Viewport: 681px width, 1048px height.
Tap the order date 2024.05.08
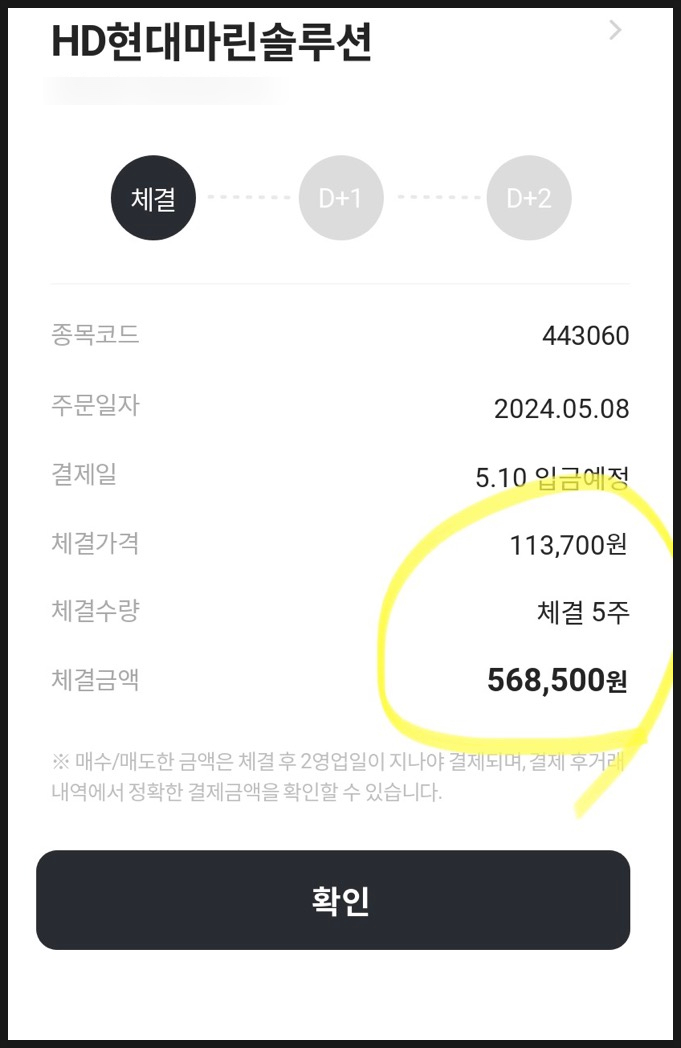561,408
